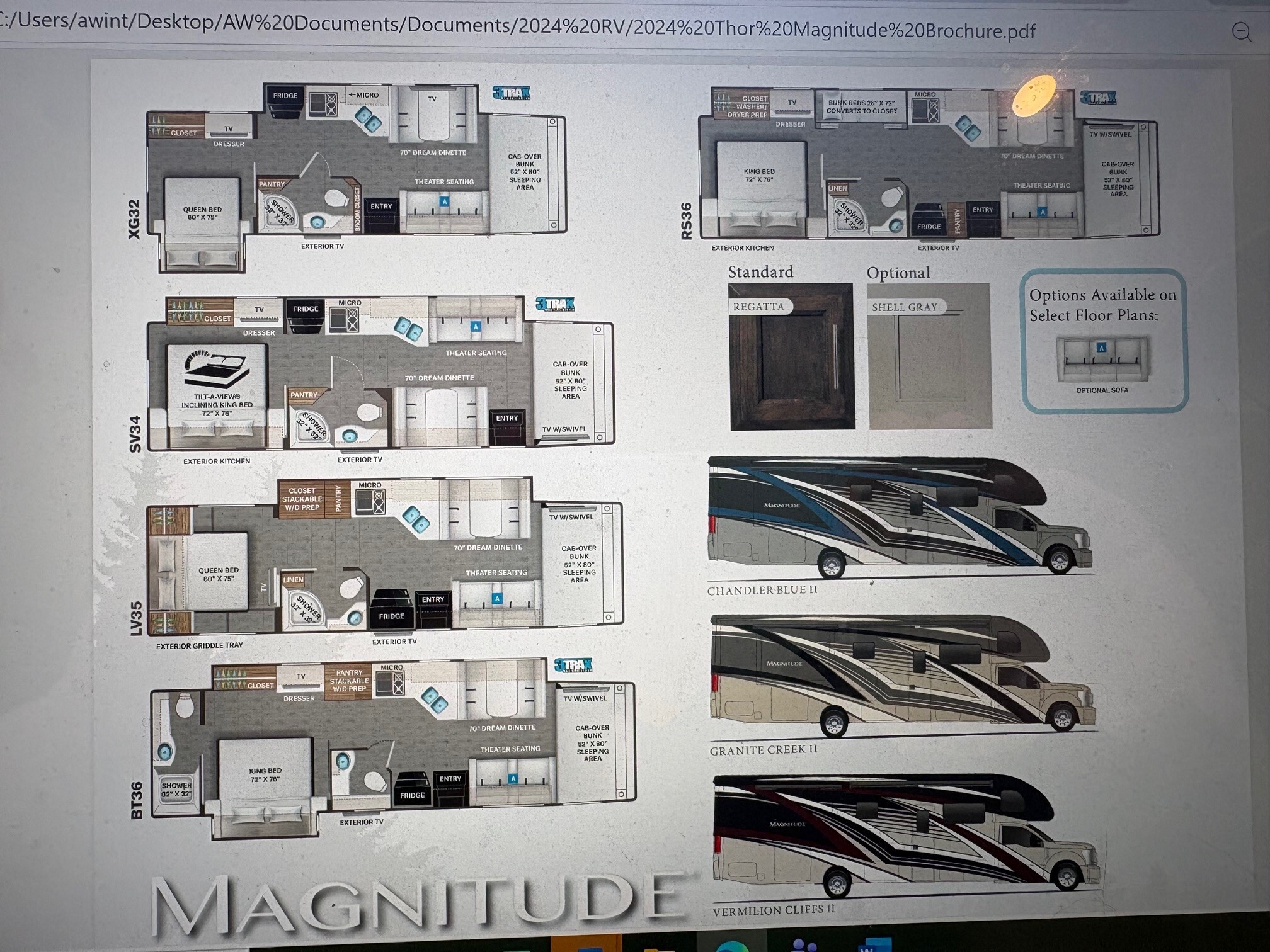The image size is (1270, 952).
Task: Click the Granite Creek II motorhome image
Action: 902,675
